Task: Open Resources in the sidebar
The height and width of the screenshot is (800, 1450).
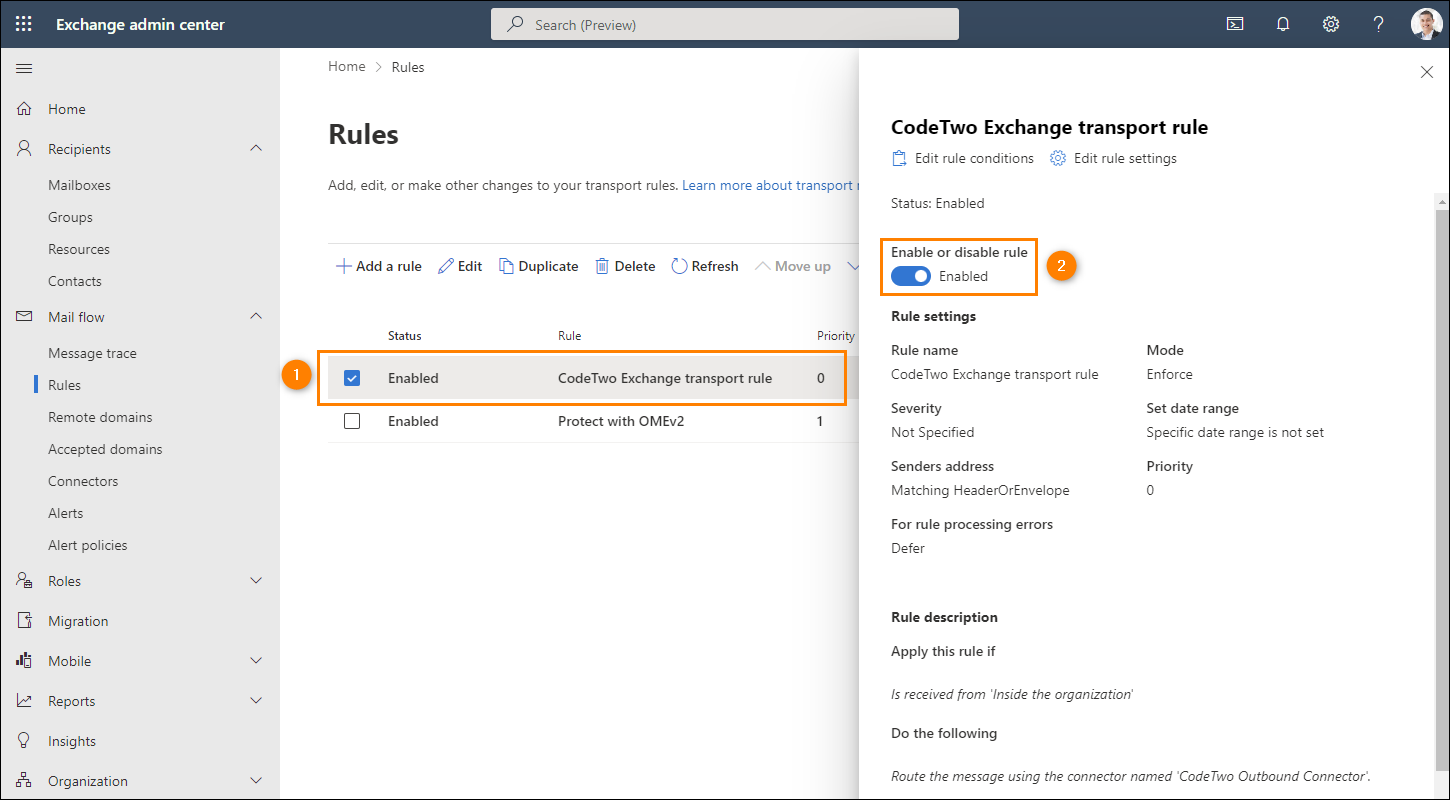Action: (x=79, y=249)
